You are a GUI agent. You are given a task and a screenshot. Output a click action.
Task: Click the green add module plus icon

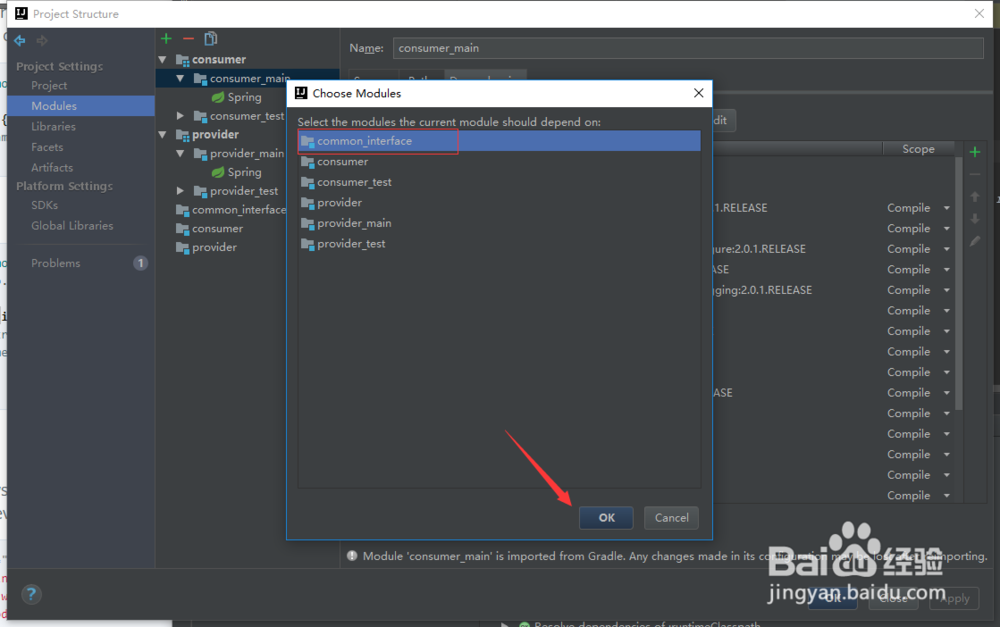click(x=166, y=39)
